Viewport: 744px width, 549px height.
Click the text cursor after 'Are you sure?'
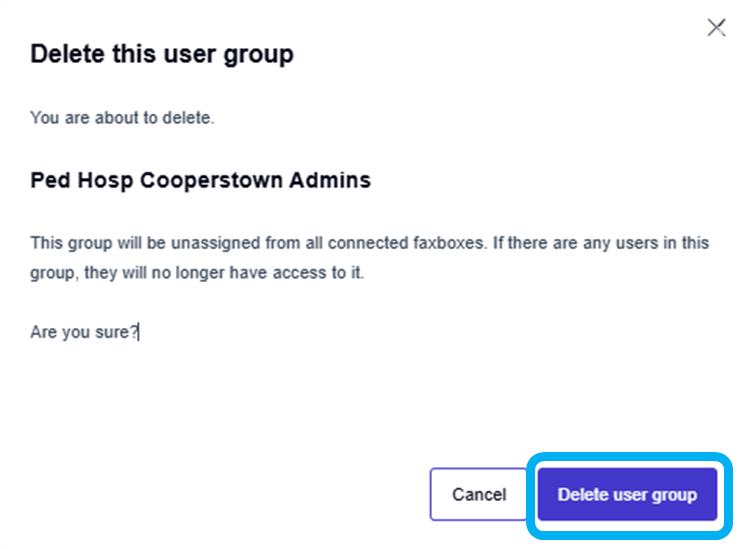click(x=139, y=332)
